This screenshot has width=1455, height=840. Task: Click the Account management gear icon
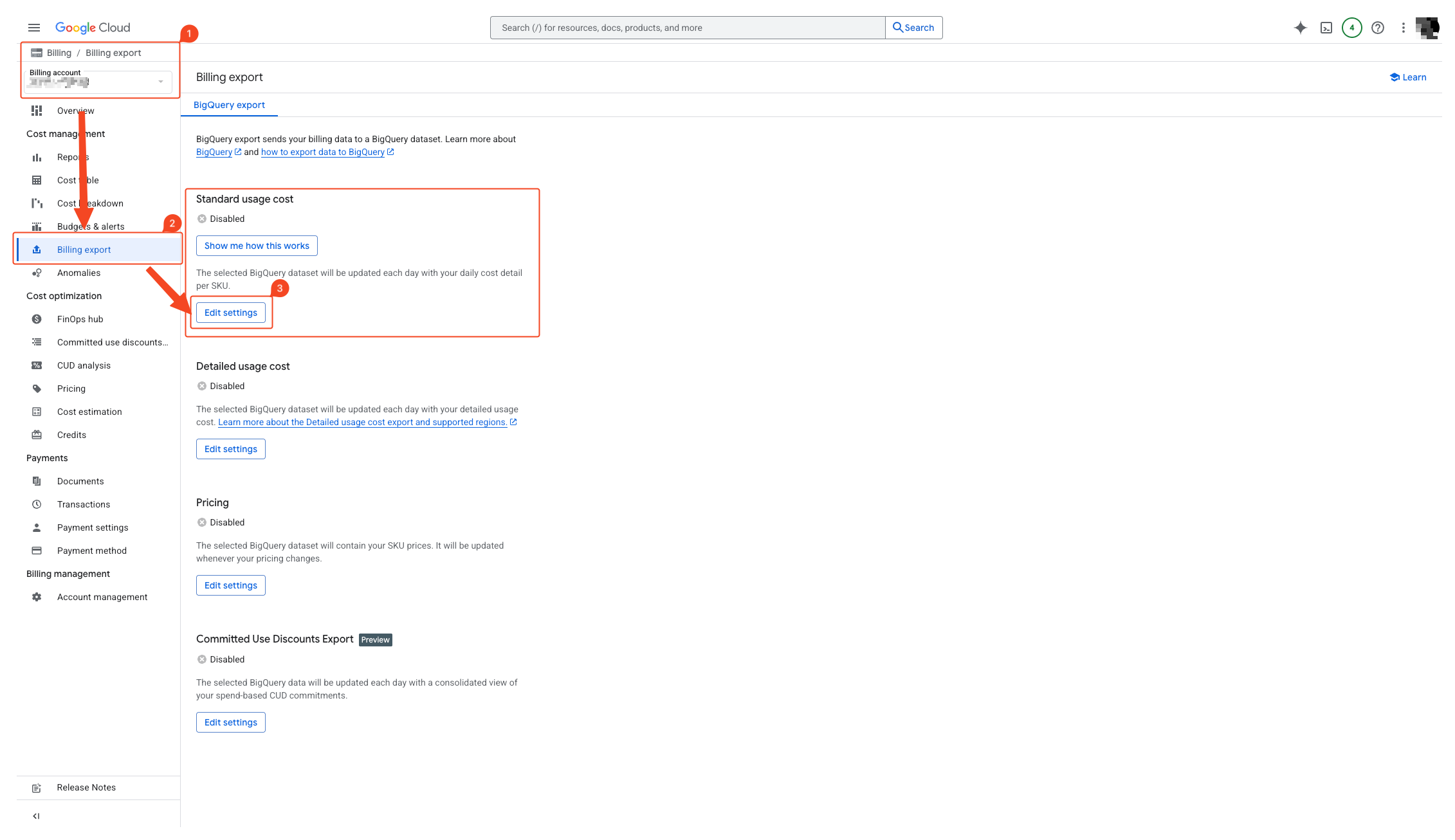pyautogui.click(x=37, y=597)
